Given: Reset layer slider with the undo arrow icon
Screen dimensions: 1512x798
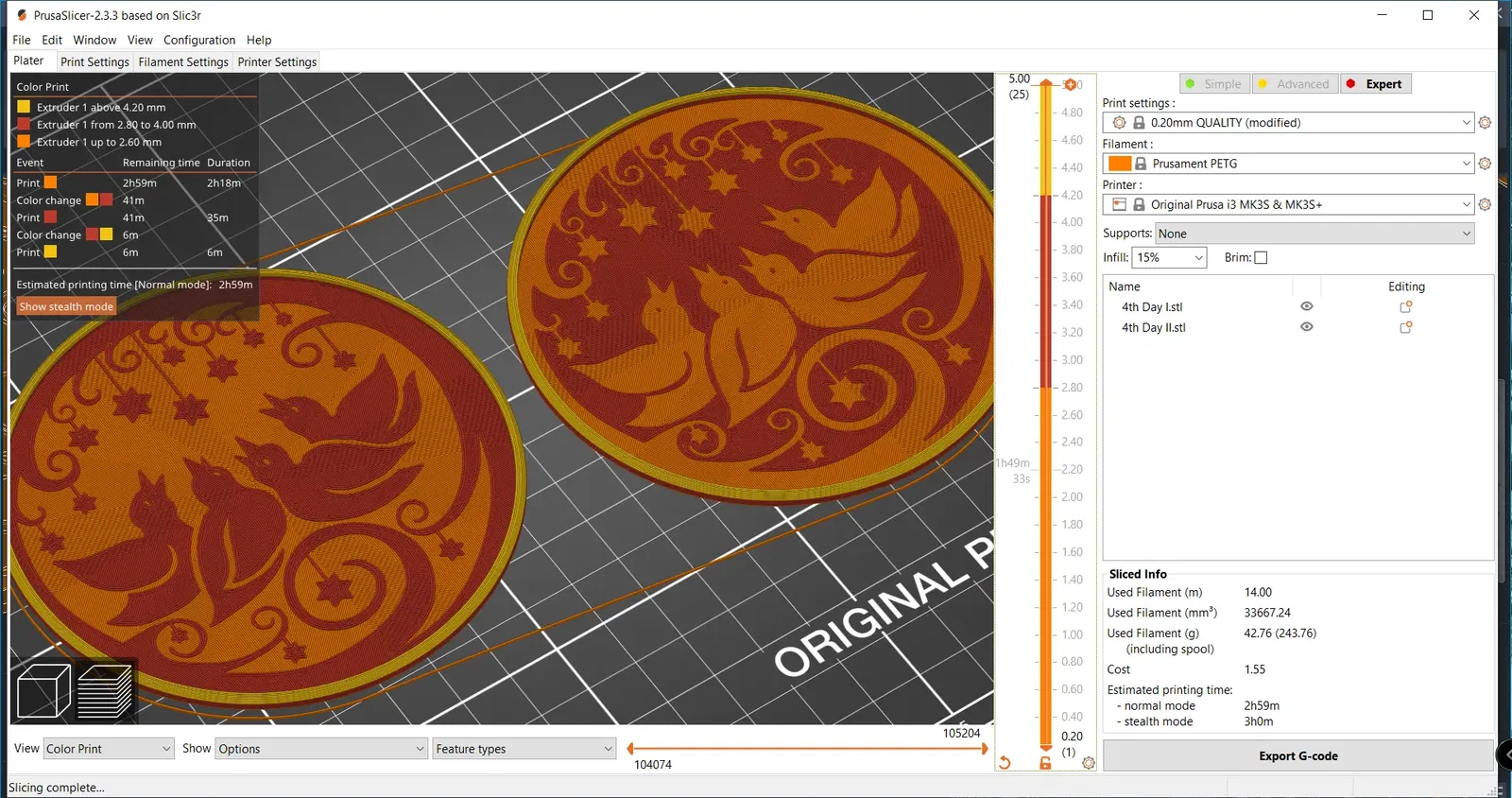Looking at the screenshot, I should pyautogui.click(x=1005, y=763).
